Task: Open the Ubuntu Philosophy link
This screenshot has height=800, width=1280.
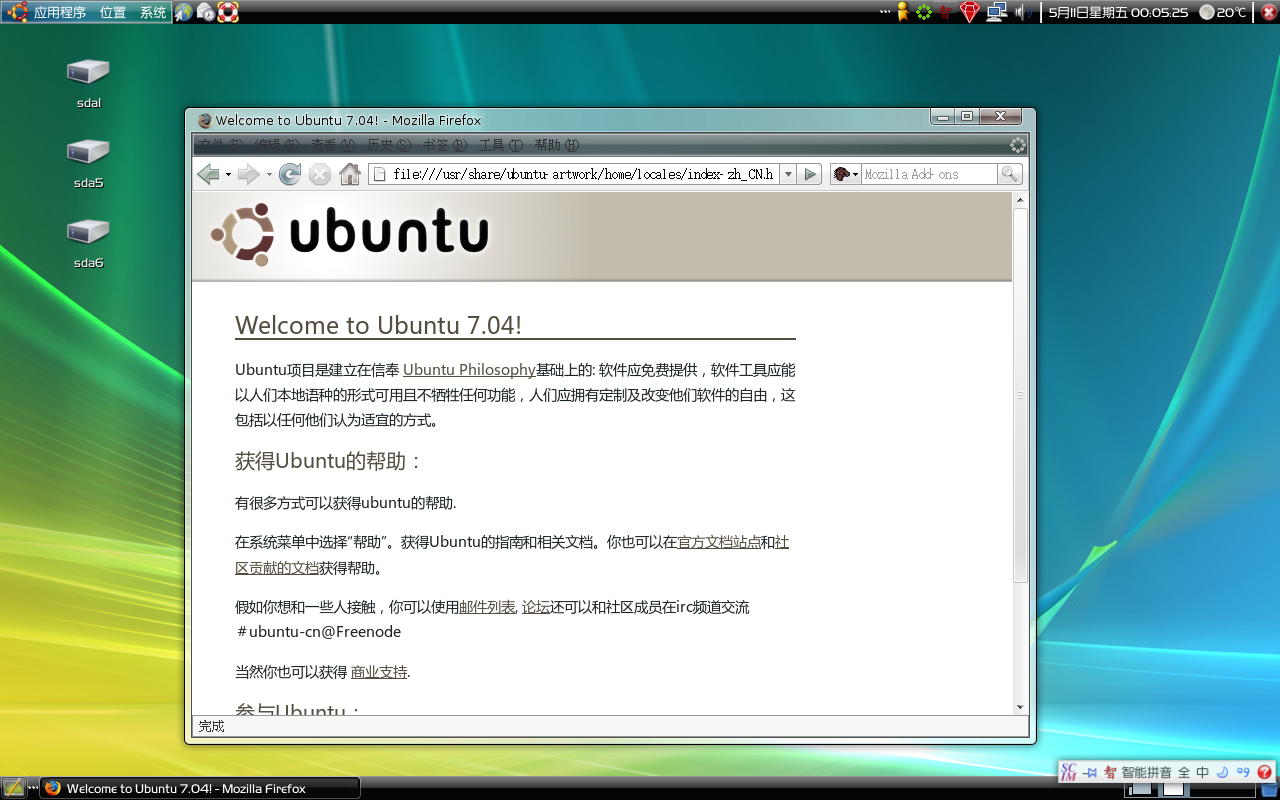Action: click(x=469, y=370)
